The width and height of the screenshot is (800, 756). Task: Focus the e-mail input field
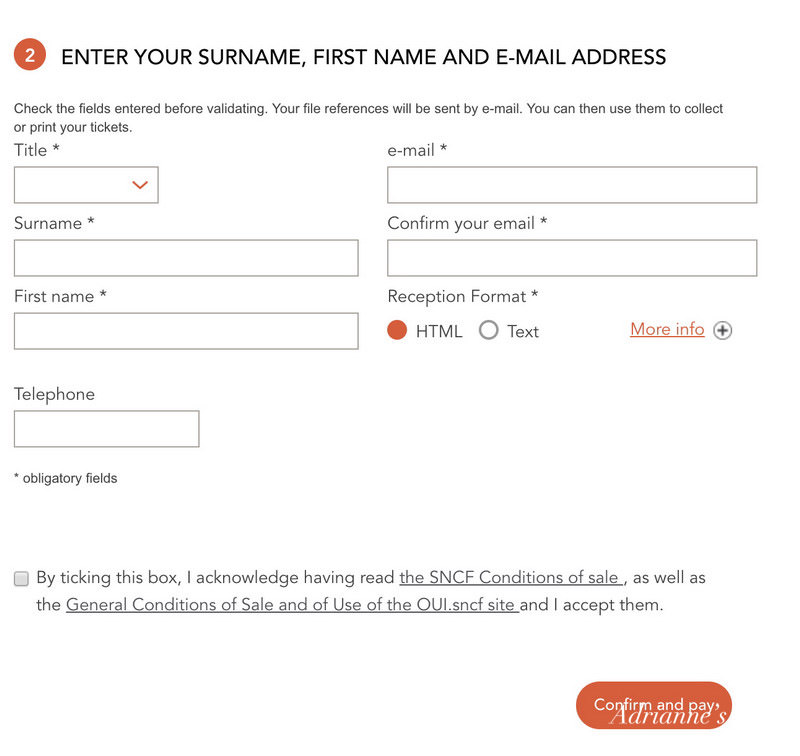click(x=572, y=185)
